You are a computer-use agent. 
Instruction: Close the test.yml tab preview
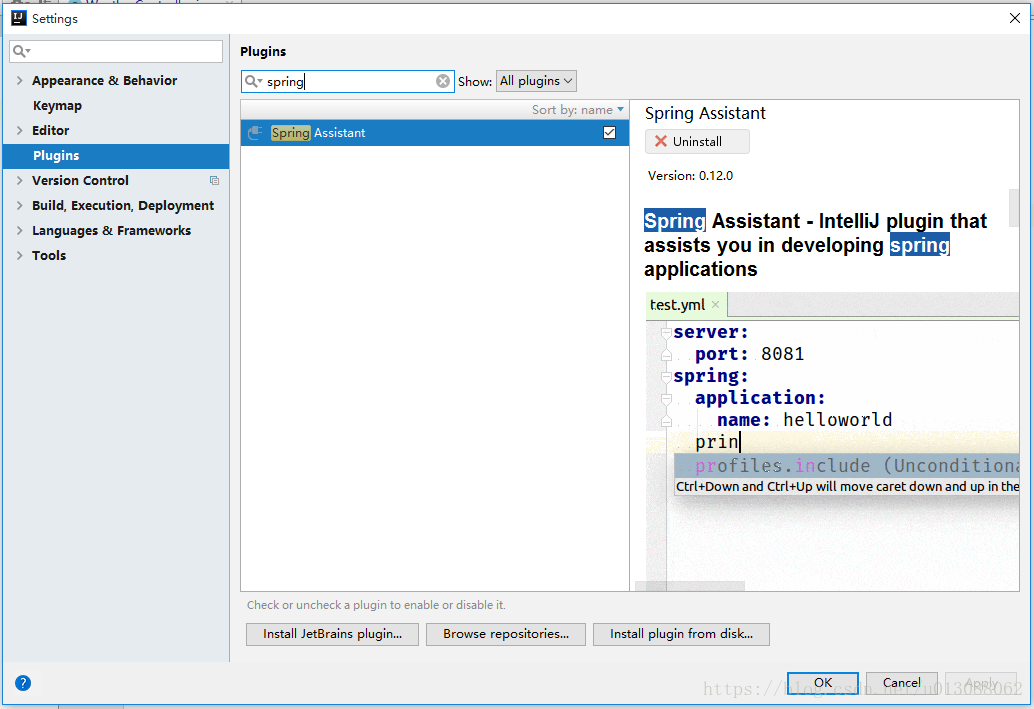click(x=715, y=305)
